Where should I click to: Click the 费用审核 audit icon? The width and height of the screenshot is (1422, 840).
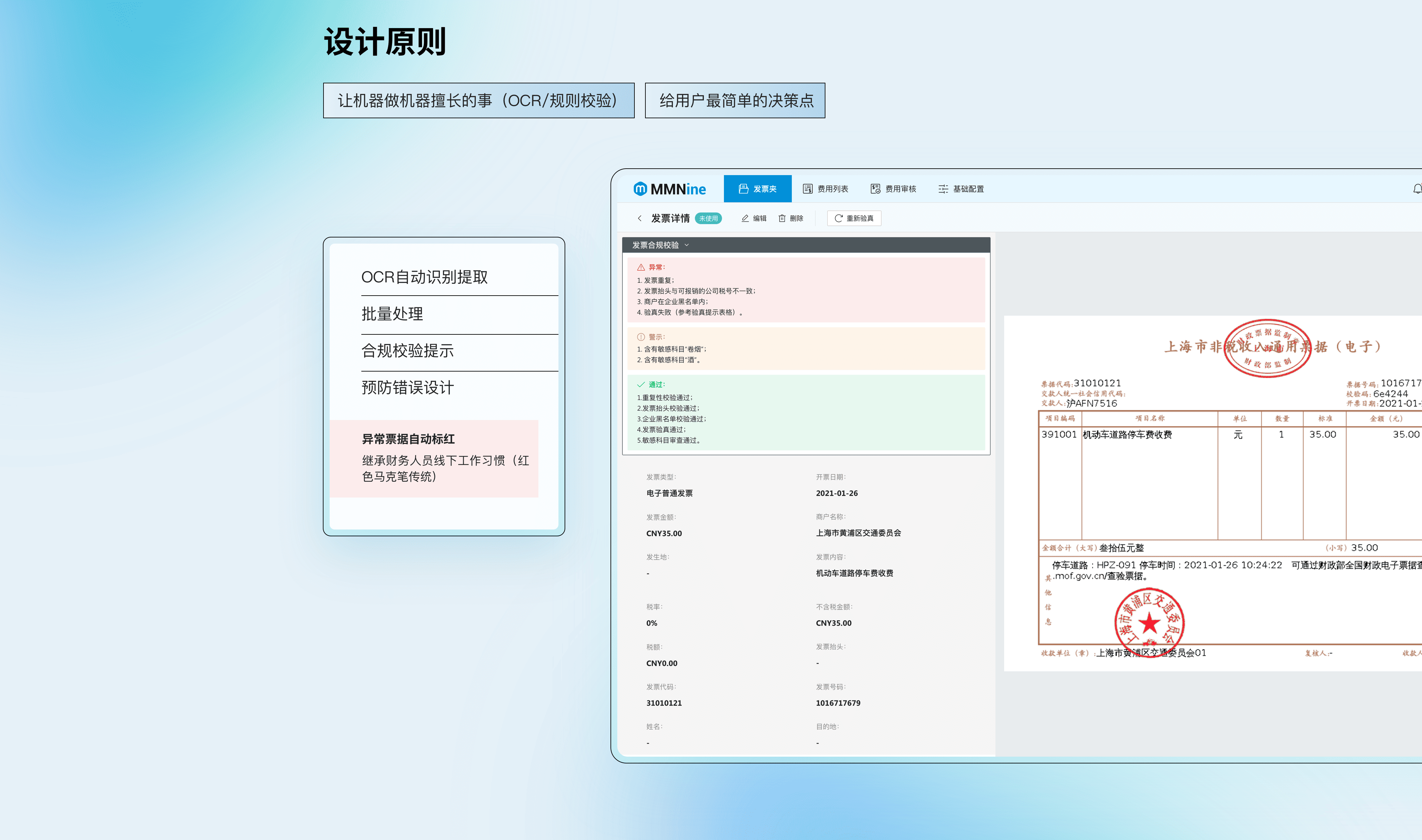(875, 189)
